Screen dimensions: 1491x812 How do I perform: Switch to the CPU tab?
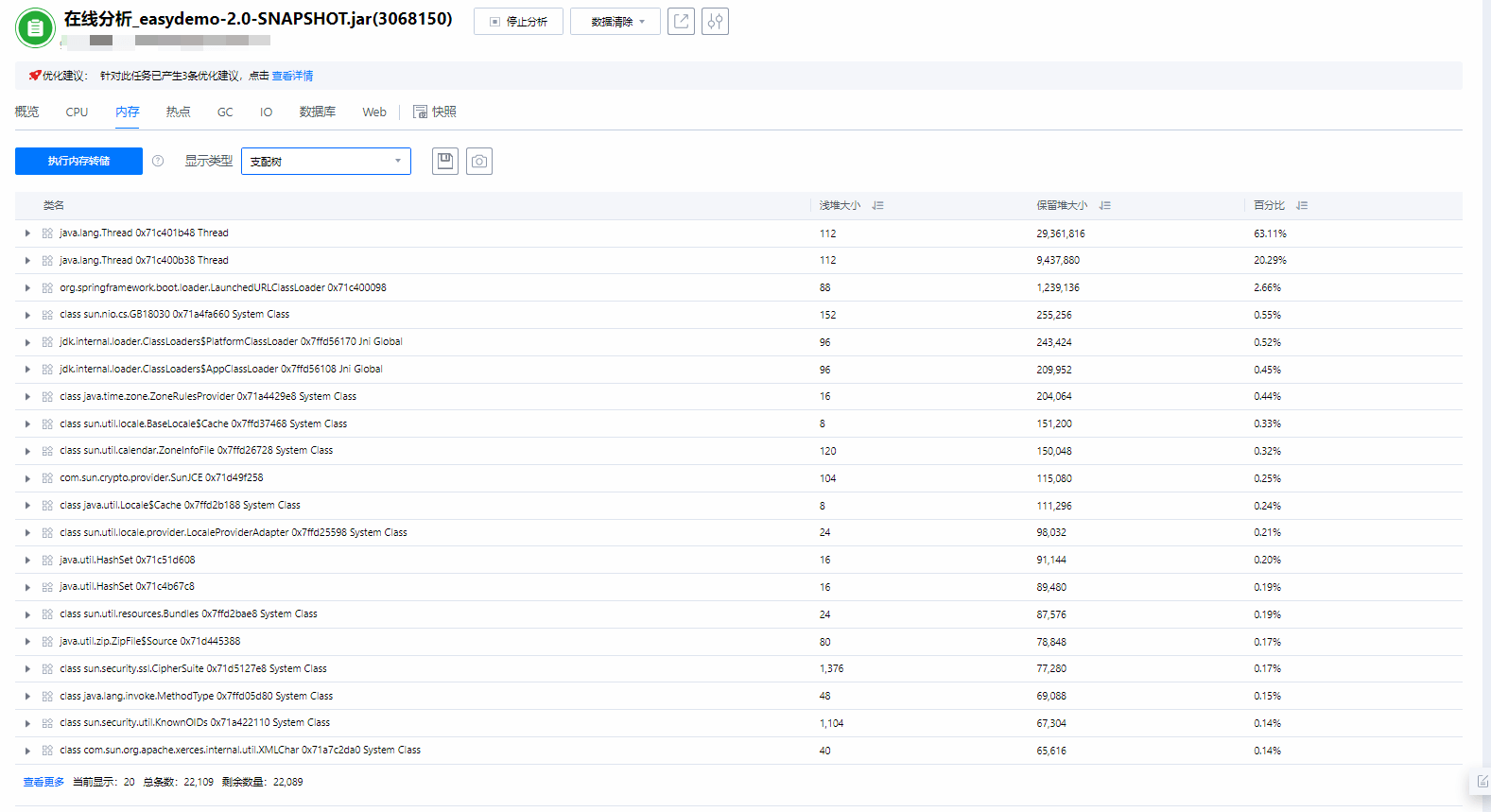[x=77, y=112]
